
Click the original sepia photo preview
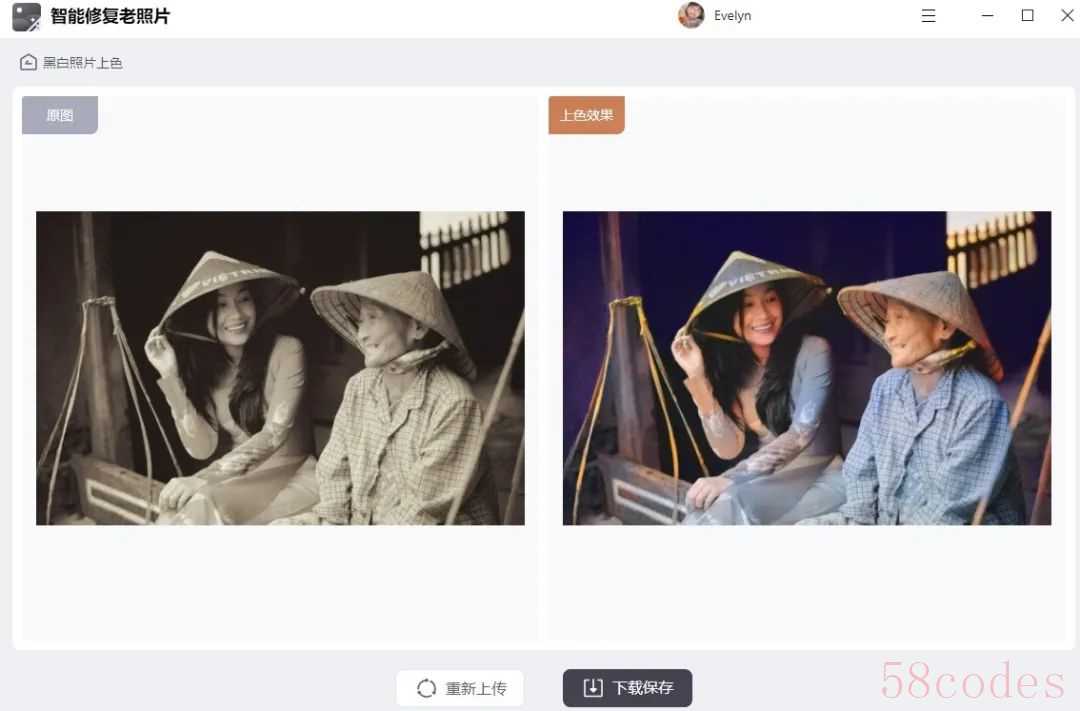click(x=280, y=368)
